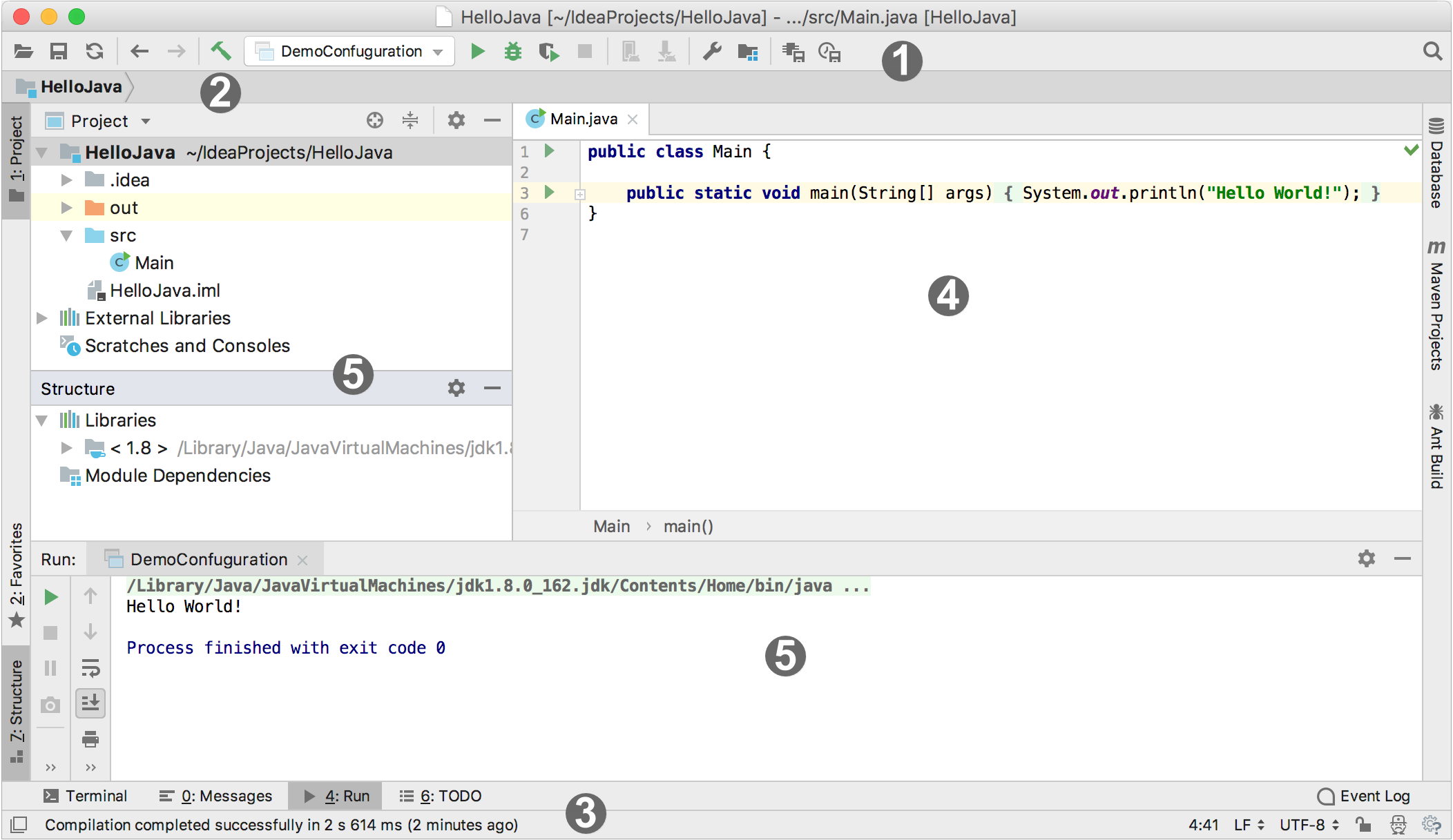Open the DemoConfuguration run configuration dropdown
1453x840 pixels.
tap(349, 51)
